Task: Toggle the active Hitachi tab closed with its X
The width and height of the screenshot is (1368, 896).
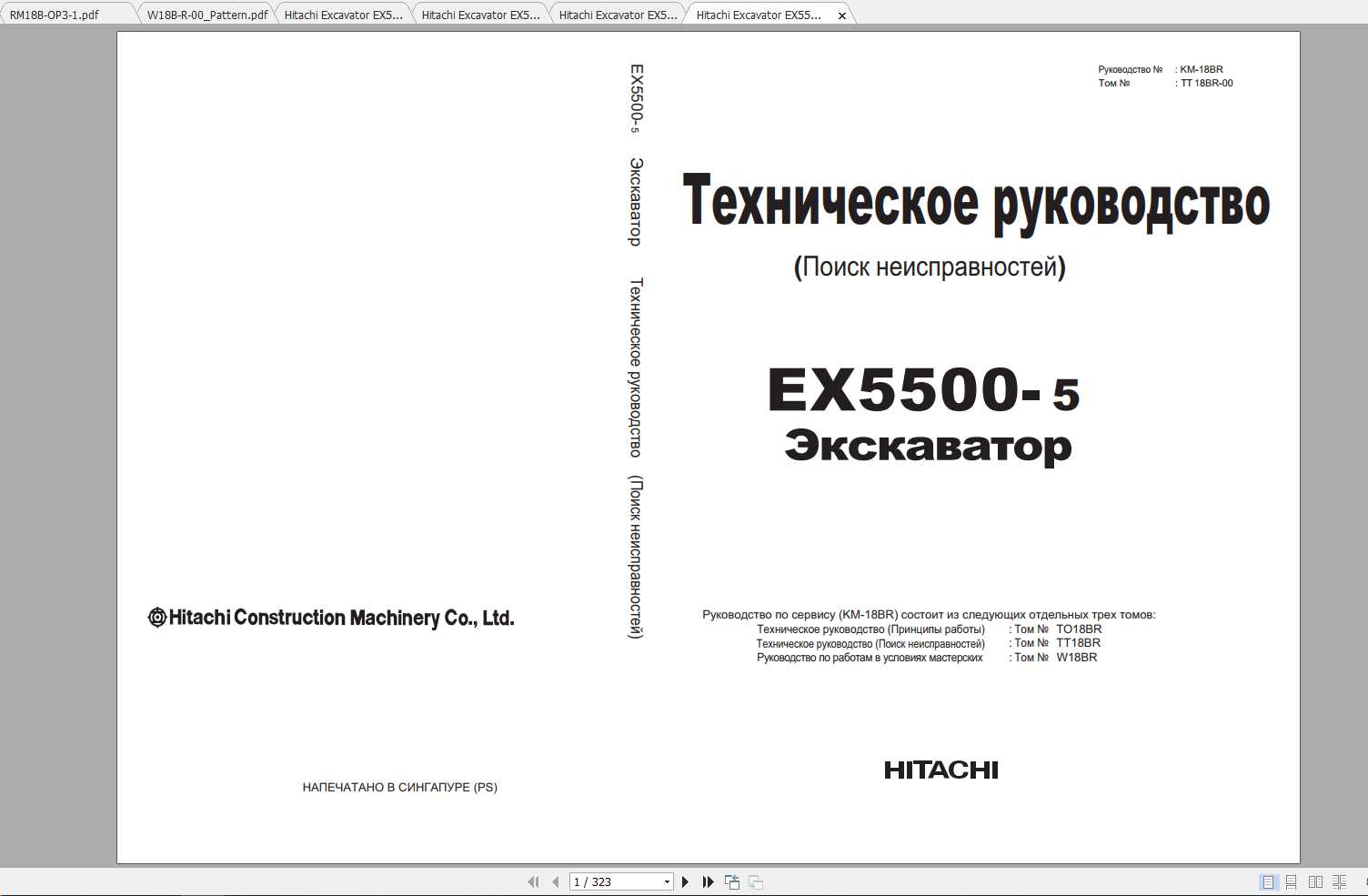Action: coord(842,15)
